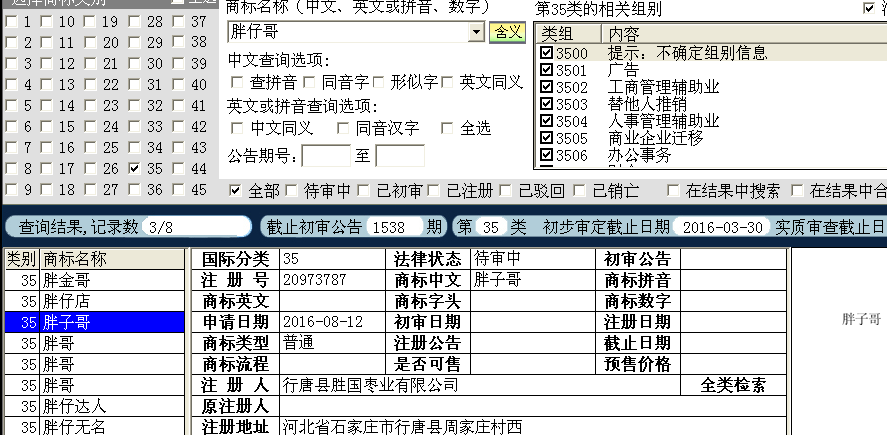This screenshot has height=435, width=887.
Task: Click the trademark type value 普通
Action: pyautogui.click(x=299, y=343)
